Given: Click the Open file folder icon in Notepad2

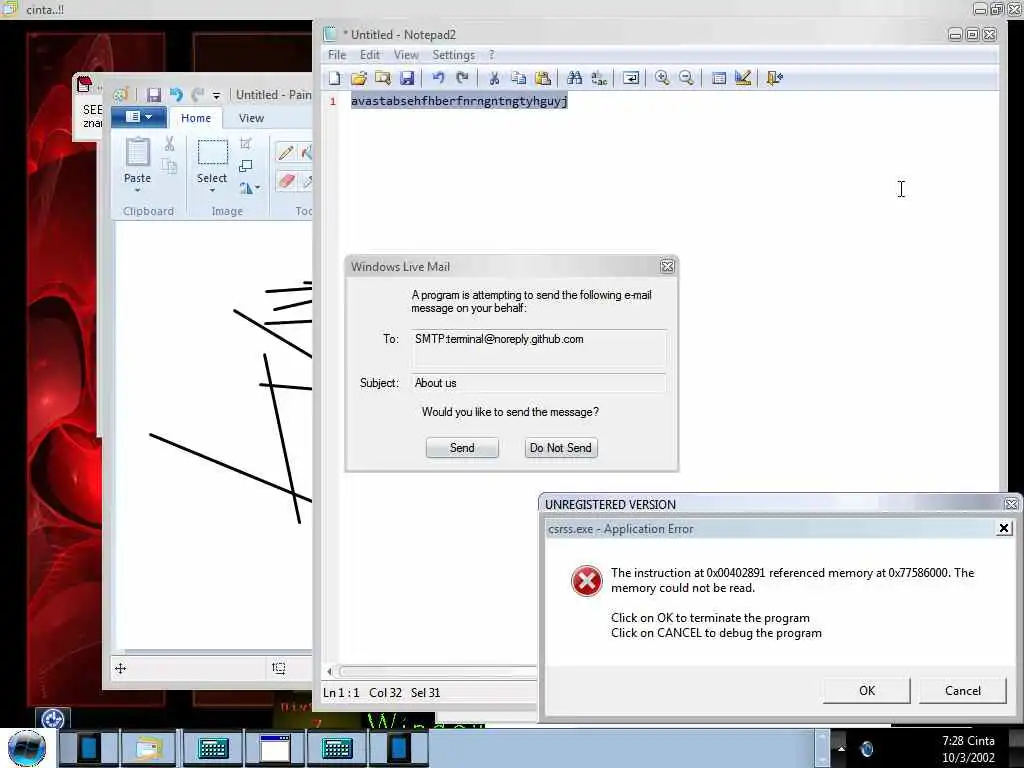Looking at the screenshot, I should pyautogui.click(x=359, y=78).
